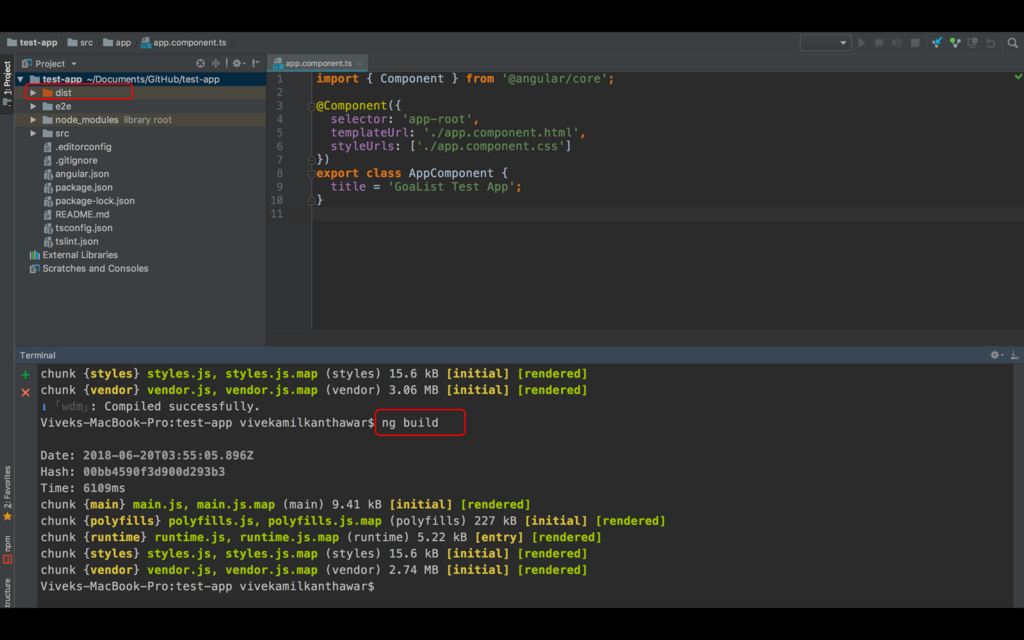Close the app.component.ts editor tab
This screenshot has height=640, width=1024.
tap(359, 63)
